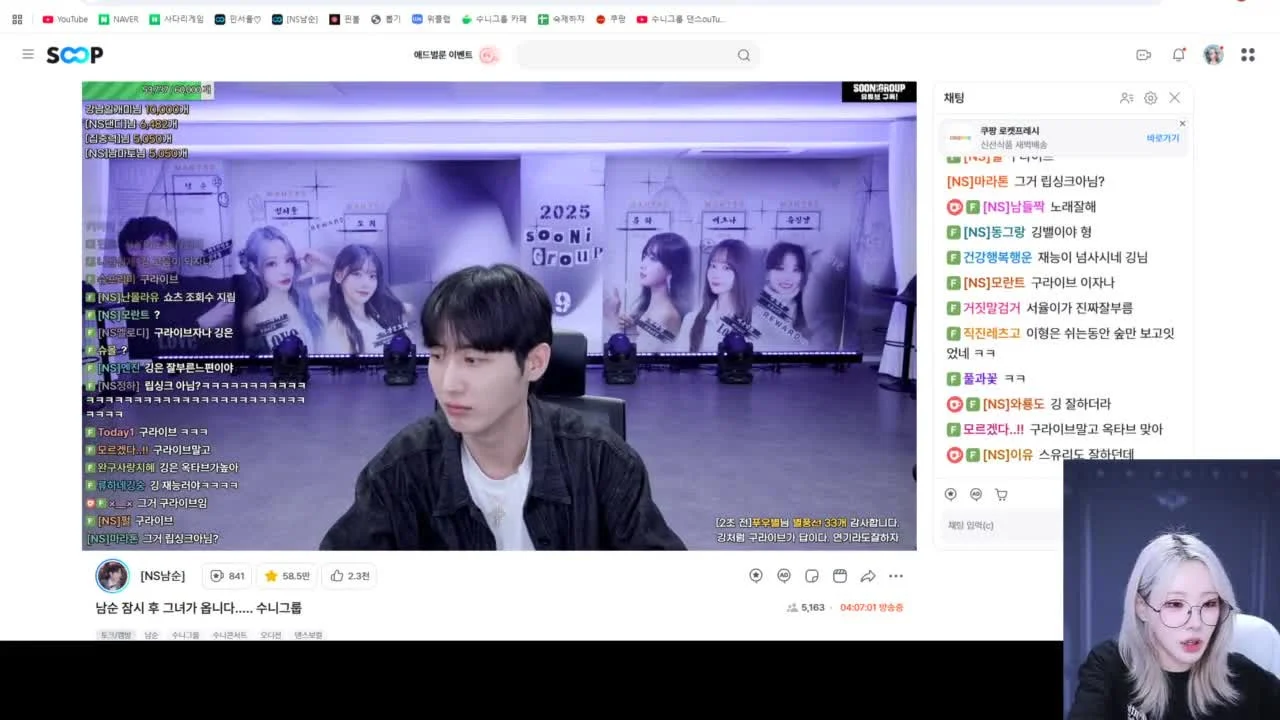1280x720 pixels.
Task: Open the NAVER bookmark
Action: click(119, 19)
